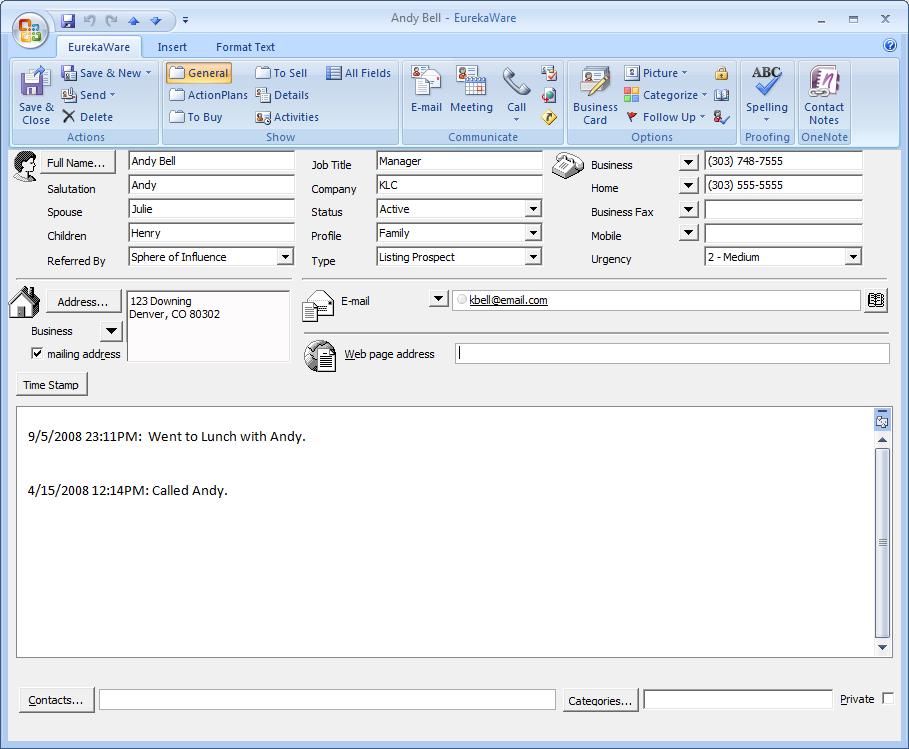Show the To Sell page
The image size is (909, 749).
tap(281, 73)
